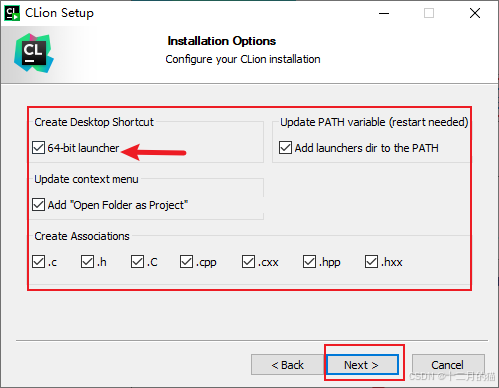
Task: Click the CLion logo in header
Action: tap(34, 53)
